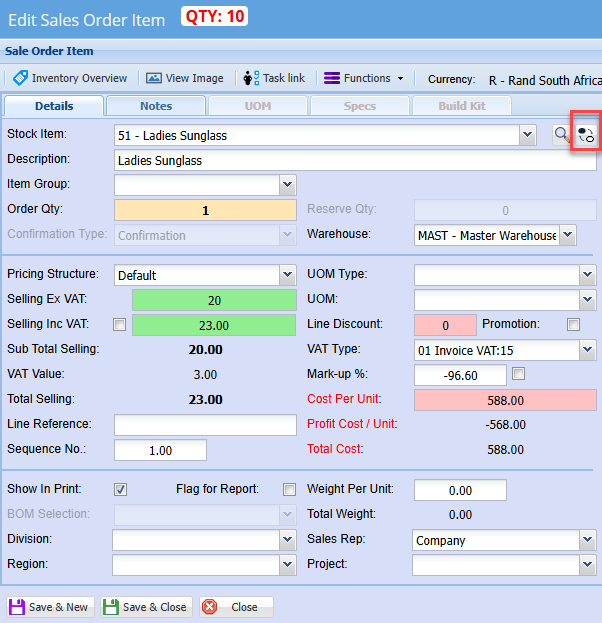Viewport: 602px width, 623px height.
Task: Click the Cost Per Unit field
Action: pyautogui.click(x=505, y=400)
